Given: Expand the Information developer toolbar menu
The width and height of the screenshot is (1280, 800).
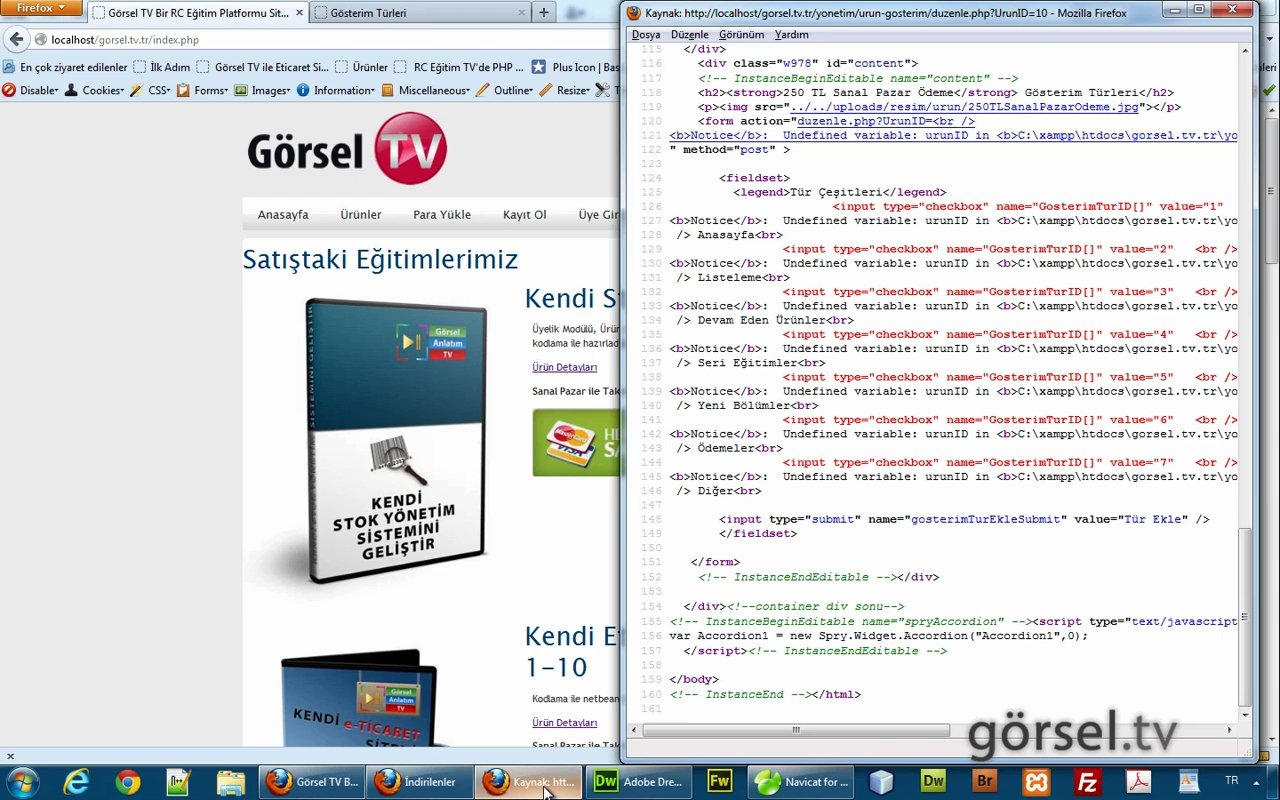Looking at the screenshot, I should 336,90.
